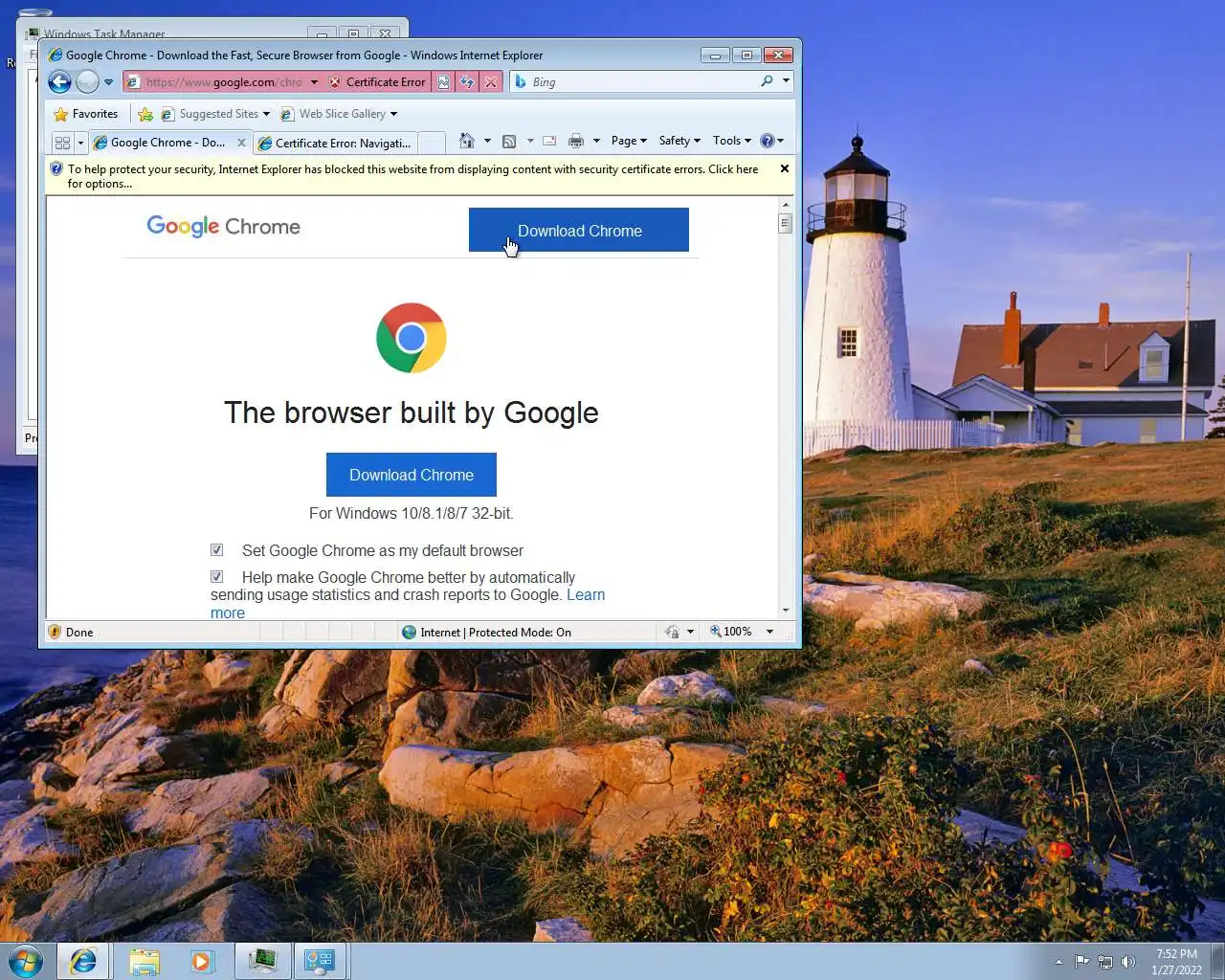The width and height of the screenshot is (1225, 980).
Task: Open a new blank tab
Action: coord(432,143)
